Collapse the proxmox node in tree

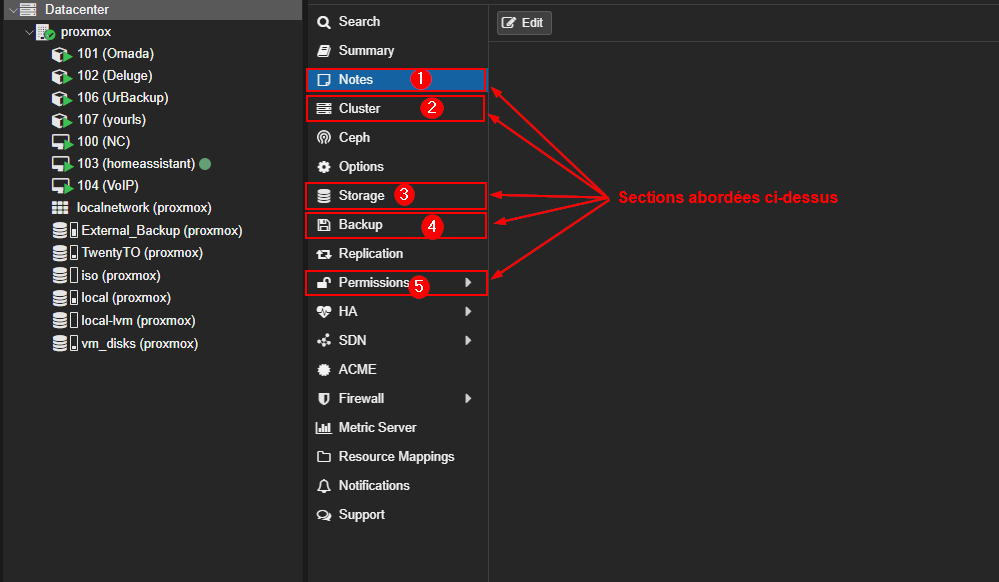pos(29,32)
